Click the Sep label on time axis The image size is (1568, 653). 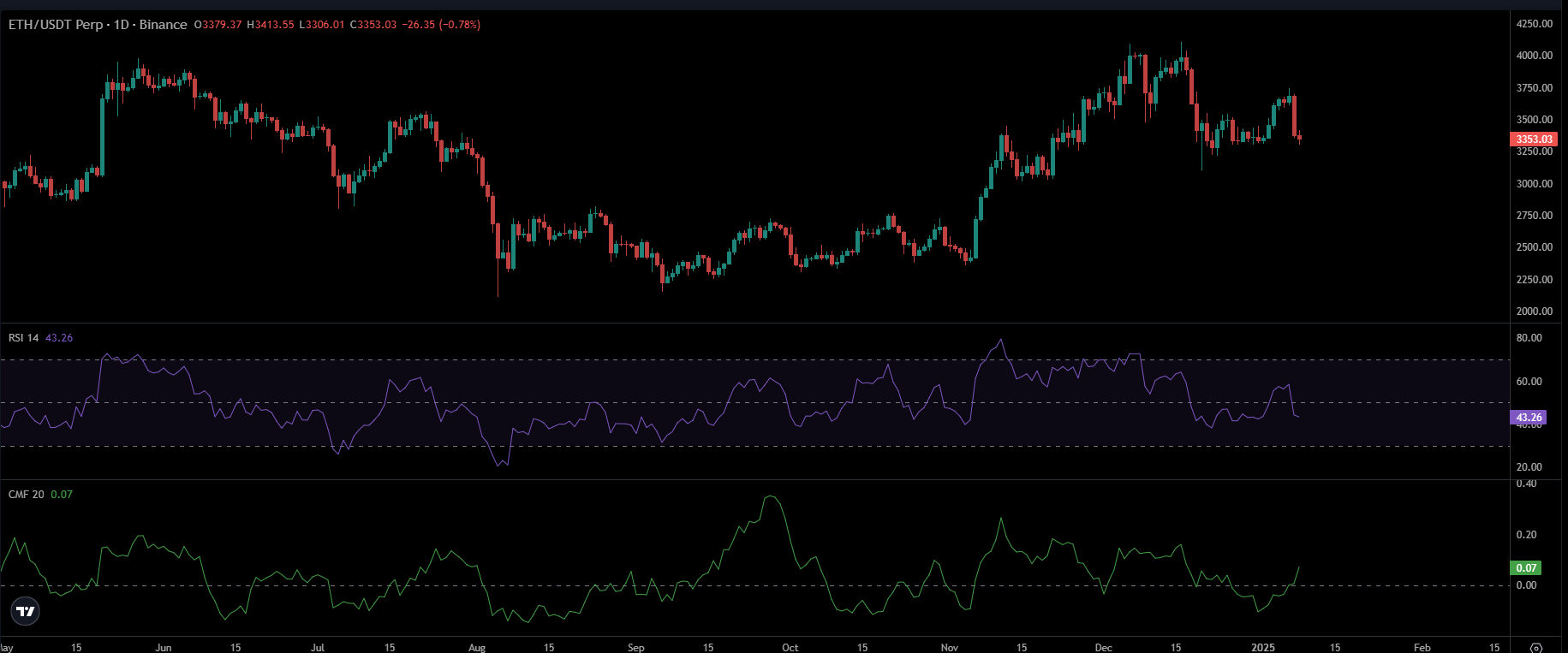(x=635, y=647)
